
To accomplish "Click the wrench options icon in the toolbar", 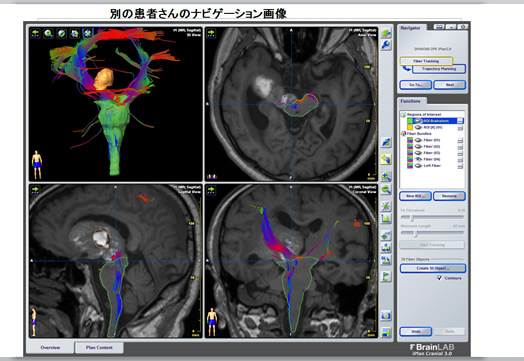I will [386, 44].
